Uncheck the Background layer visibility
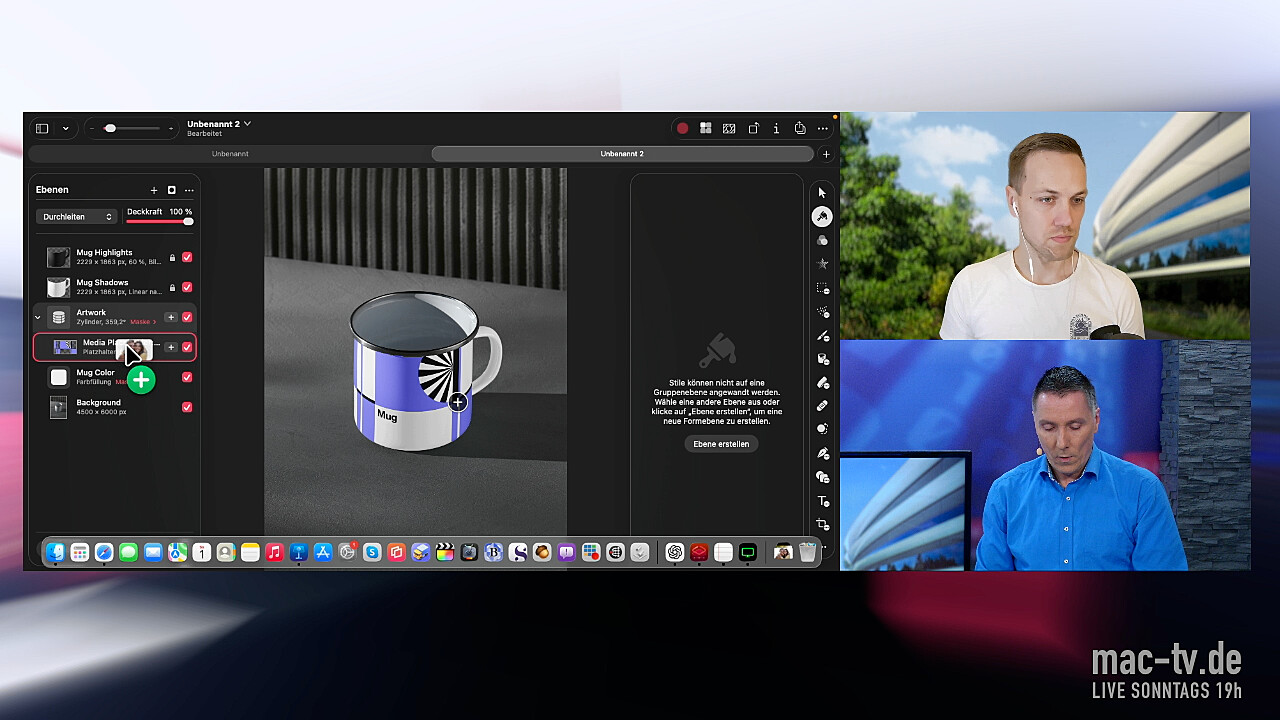This screenshot has height=720, width=1280. pos(187,407)
